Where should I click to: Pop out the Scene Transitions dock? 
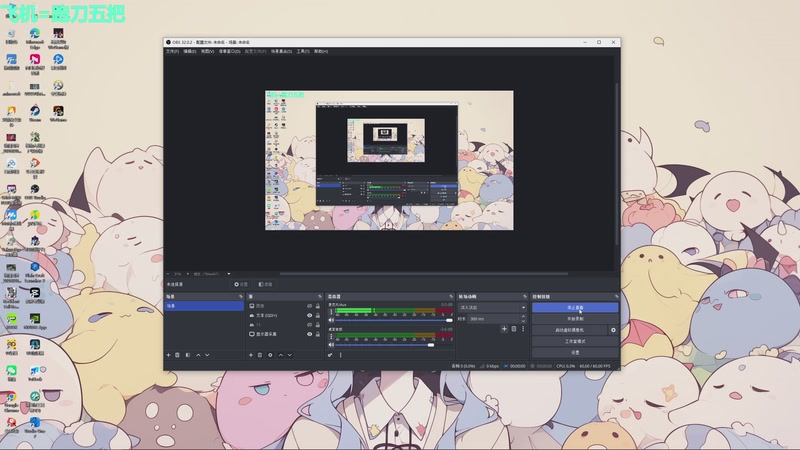524,296
